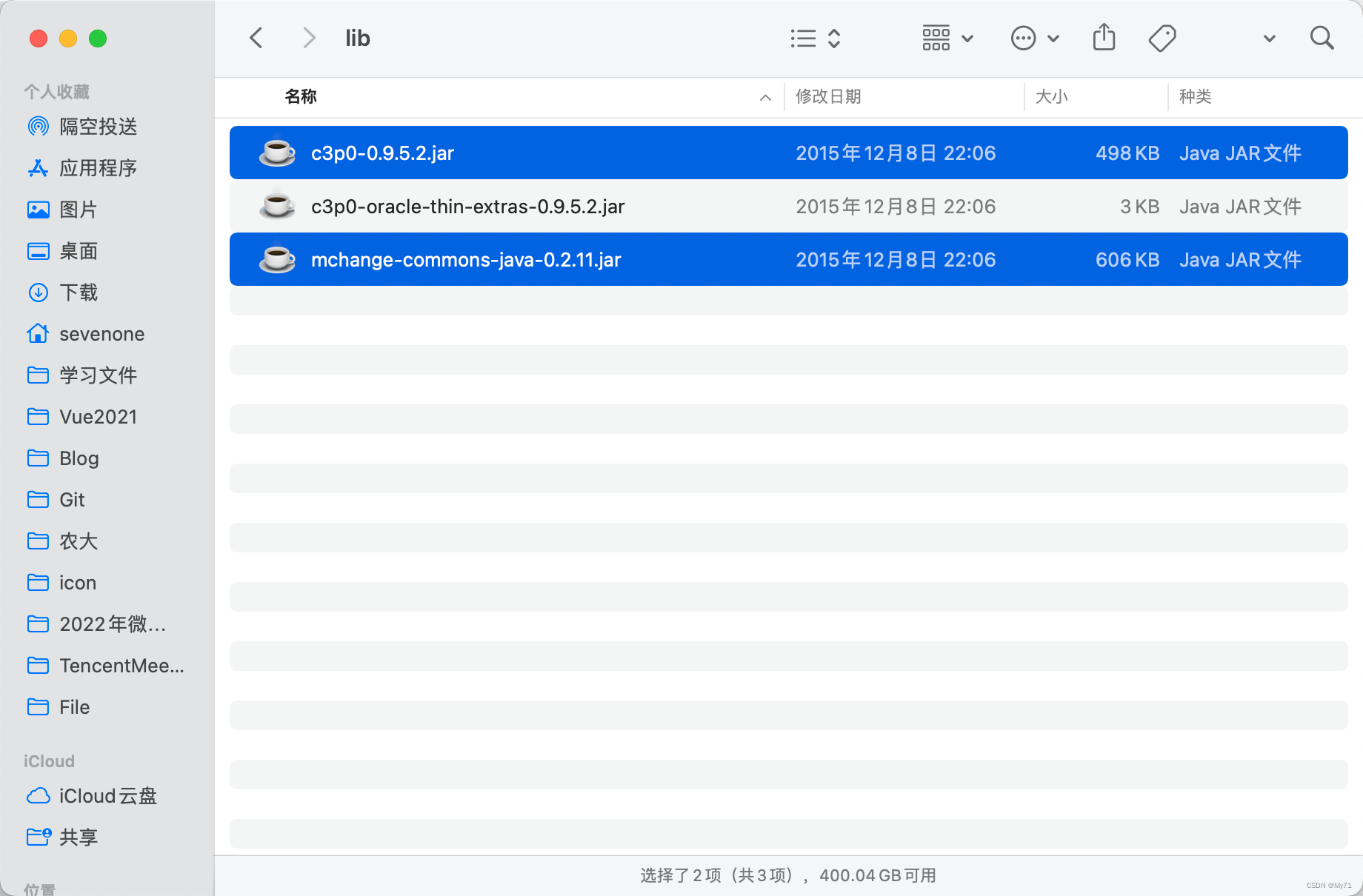This screenshot has height=896, width=1363.
Task: Click the house icon beside sevenone
Action: 39,334
